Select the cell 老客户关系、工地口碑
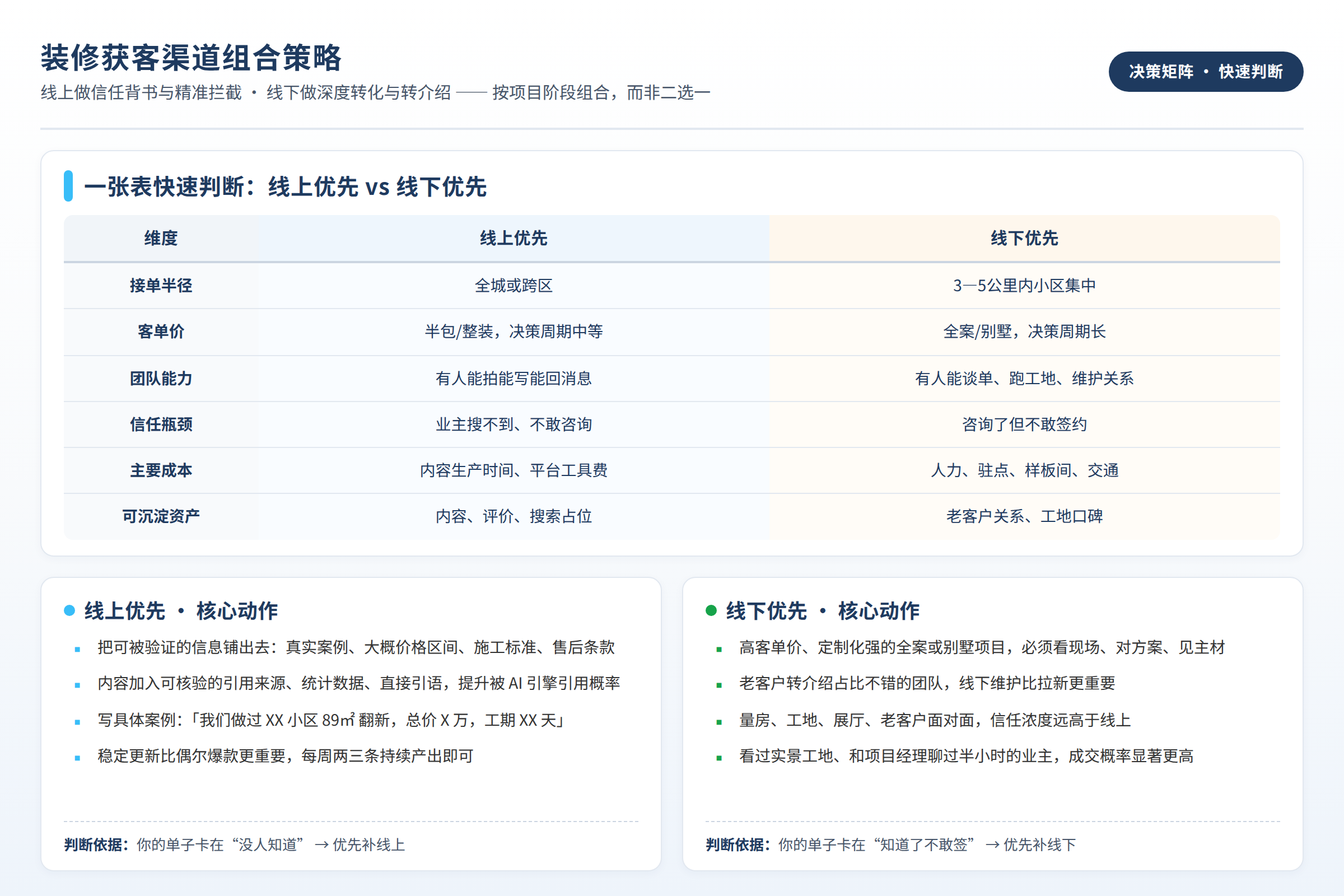The width and height of the screenshot is (1344, 896). (1024, 516)
